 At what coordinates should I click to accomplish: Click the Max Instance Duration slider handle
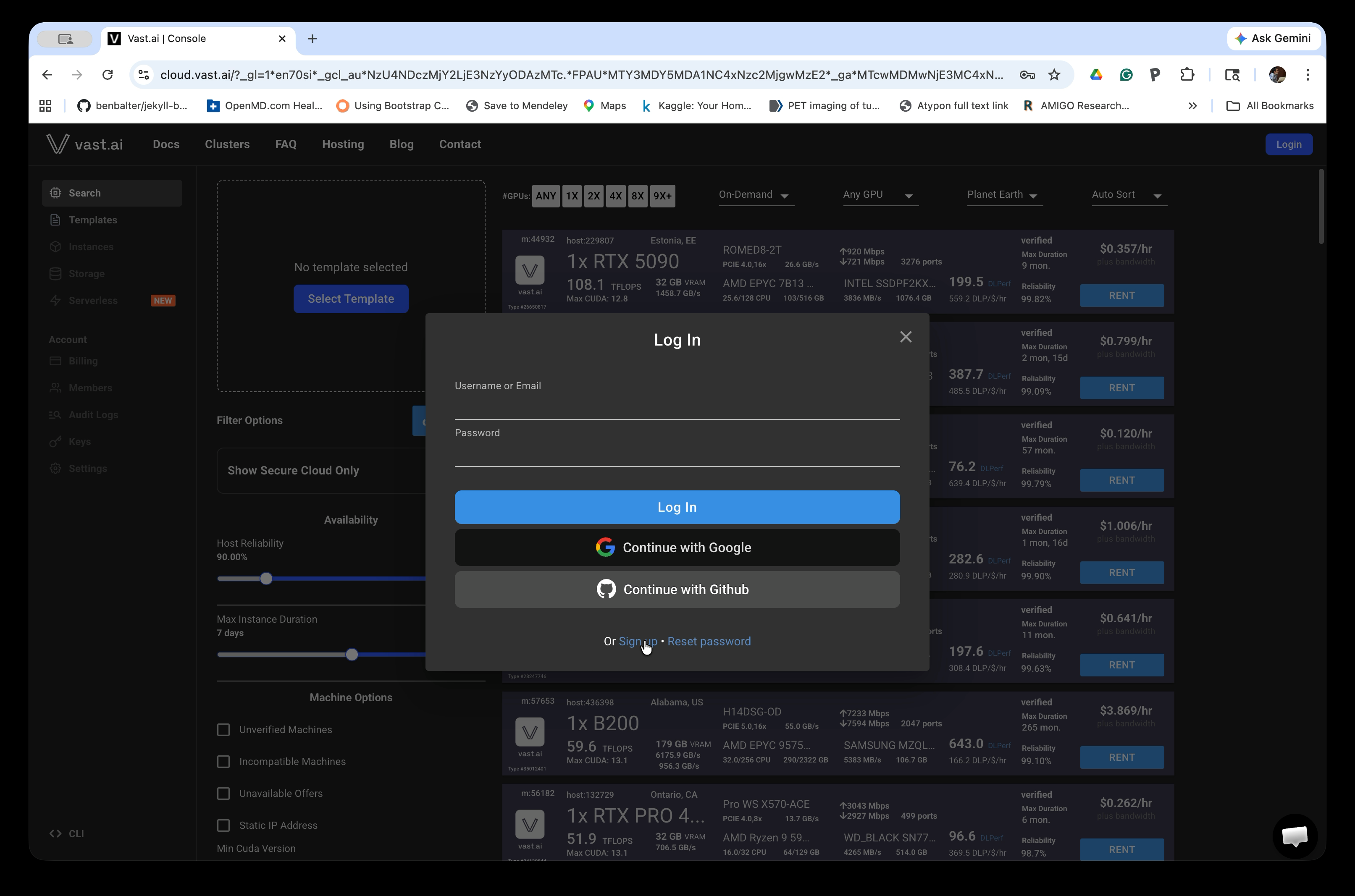click(352, 655)
